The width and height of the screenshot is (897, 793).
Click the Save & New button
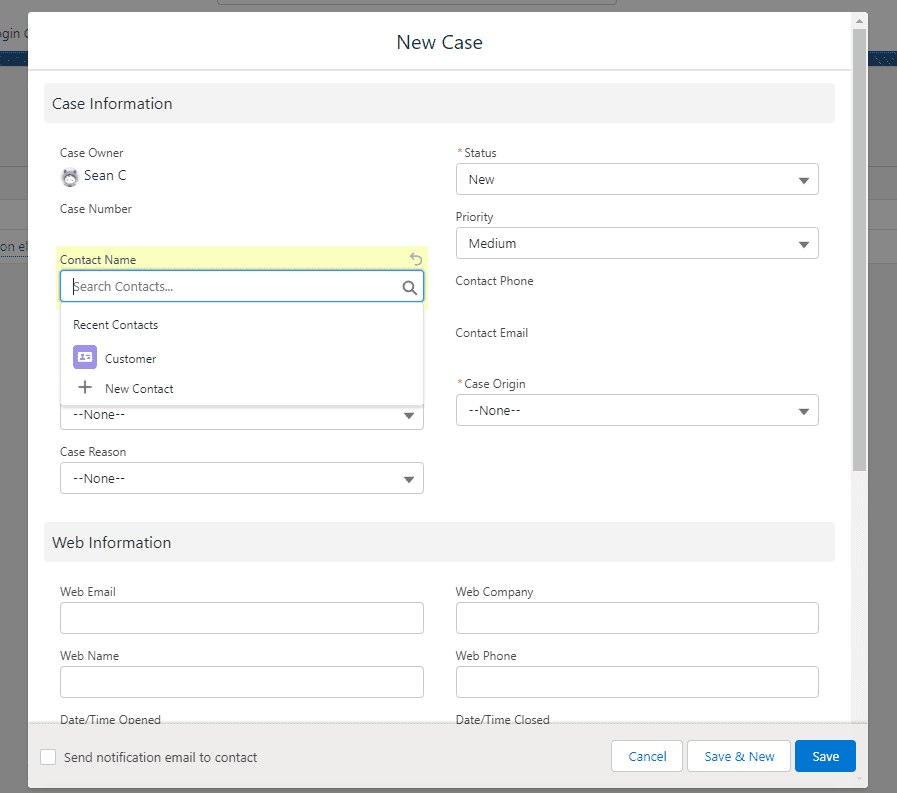[x=739, y=756]
